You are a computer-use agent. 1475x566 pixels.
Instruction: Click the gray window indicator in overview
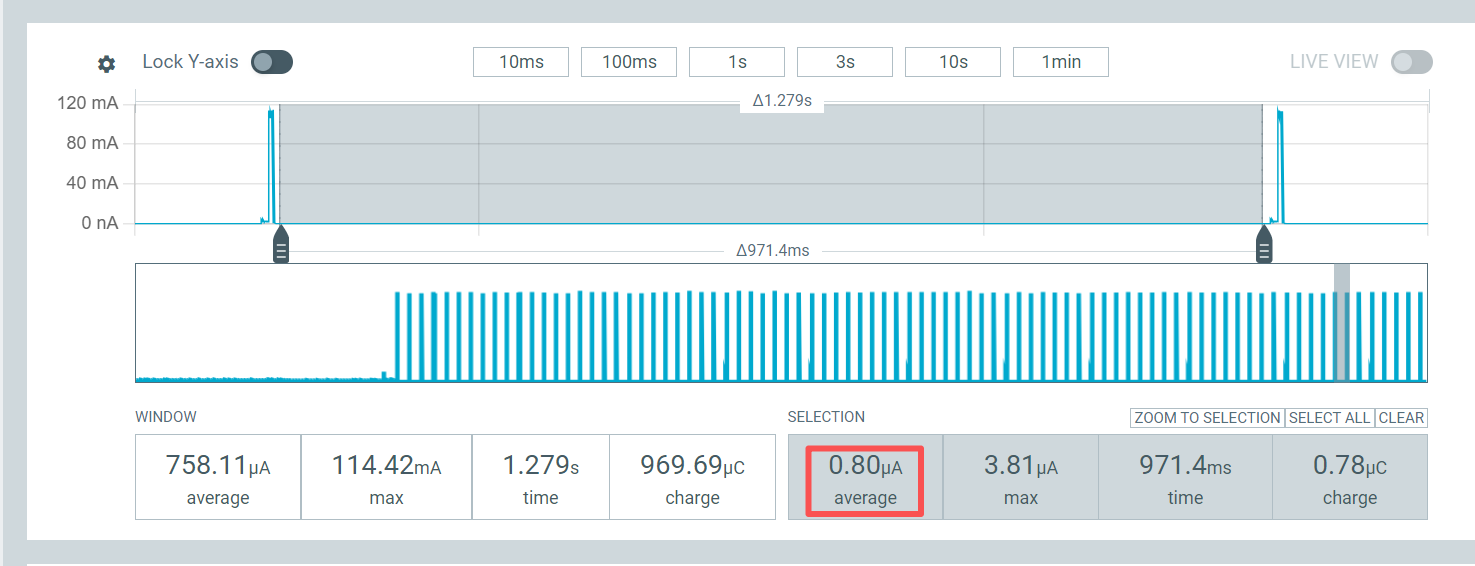point(1341,322)
